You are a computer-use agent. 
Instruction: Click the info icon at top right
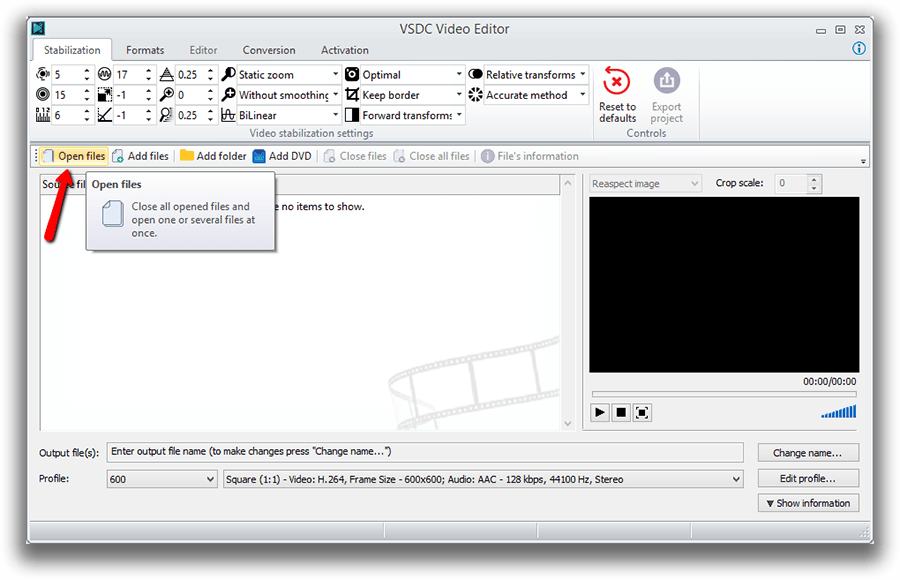click(859, 49)
